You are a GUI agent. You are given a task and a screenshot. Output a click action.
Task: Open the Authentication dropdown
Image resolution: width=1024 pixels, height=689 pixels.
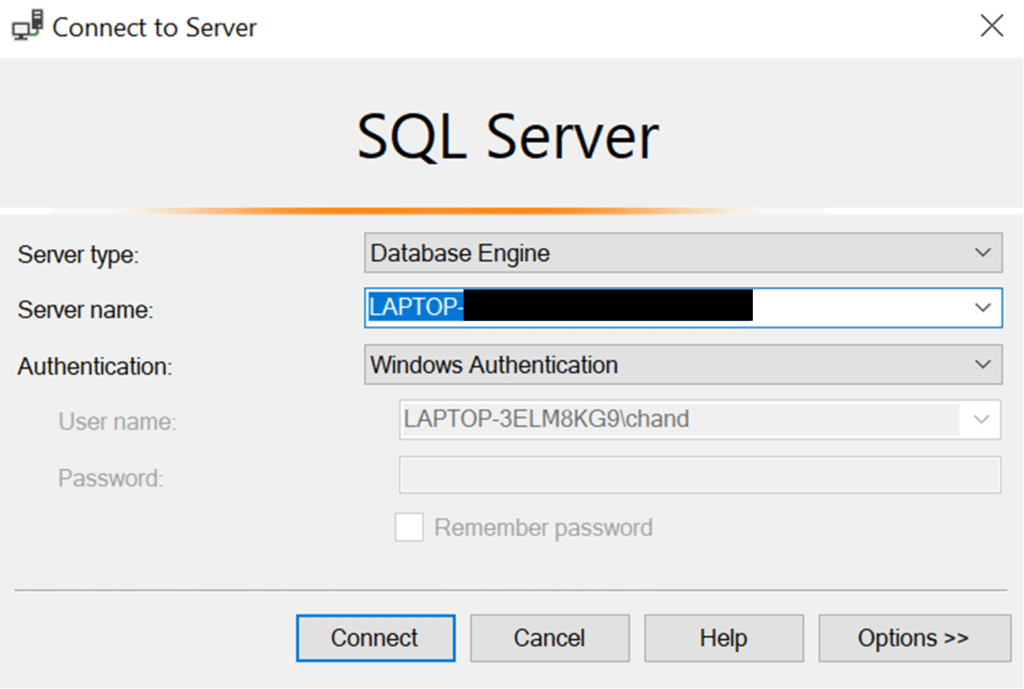point(683,364)
